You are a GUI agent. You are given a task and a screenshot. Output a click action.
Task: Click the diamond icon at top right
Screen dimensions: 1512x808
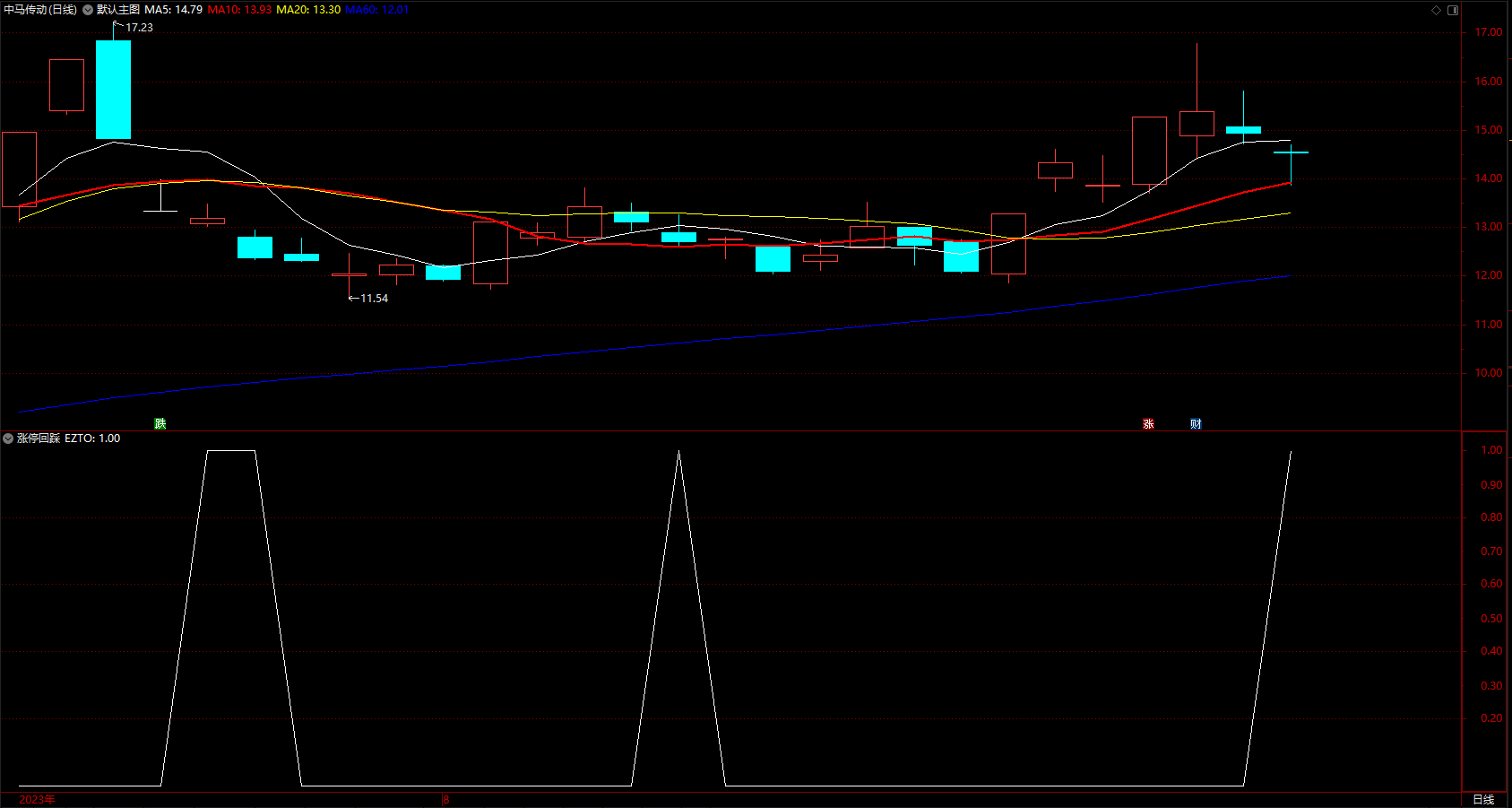coord(1436,10)
